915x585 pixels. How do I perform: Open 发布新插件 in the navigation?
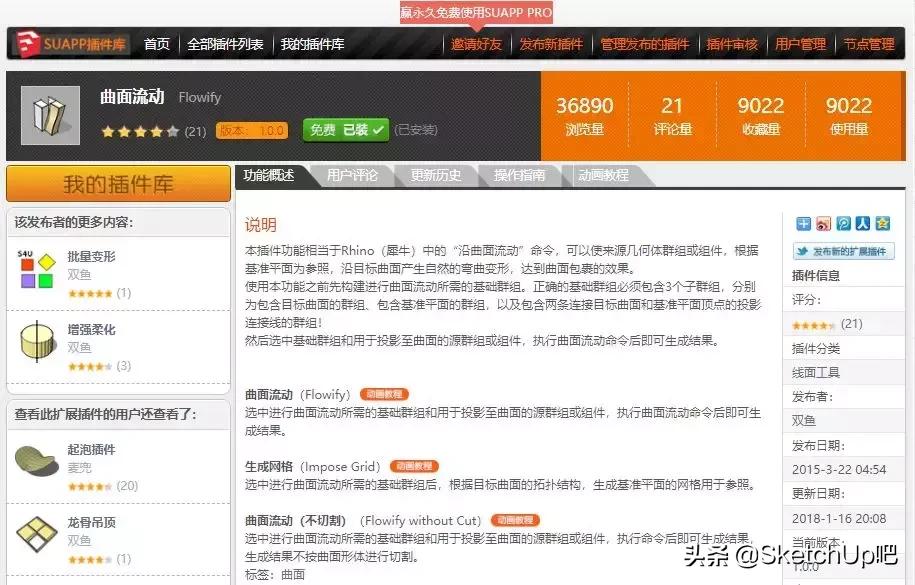click(551, 44)
